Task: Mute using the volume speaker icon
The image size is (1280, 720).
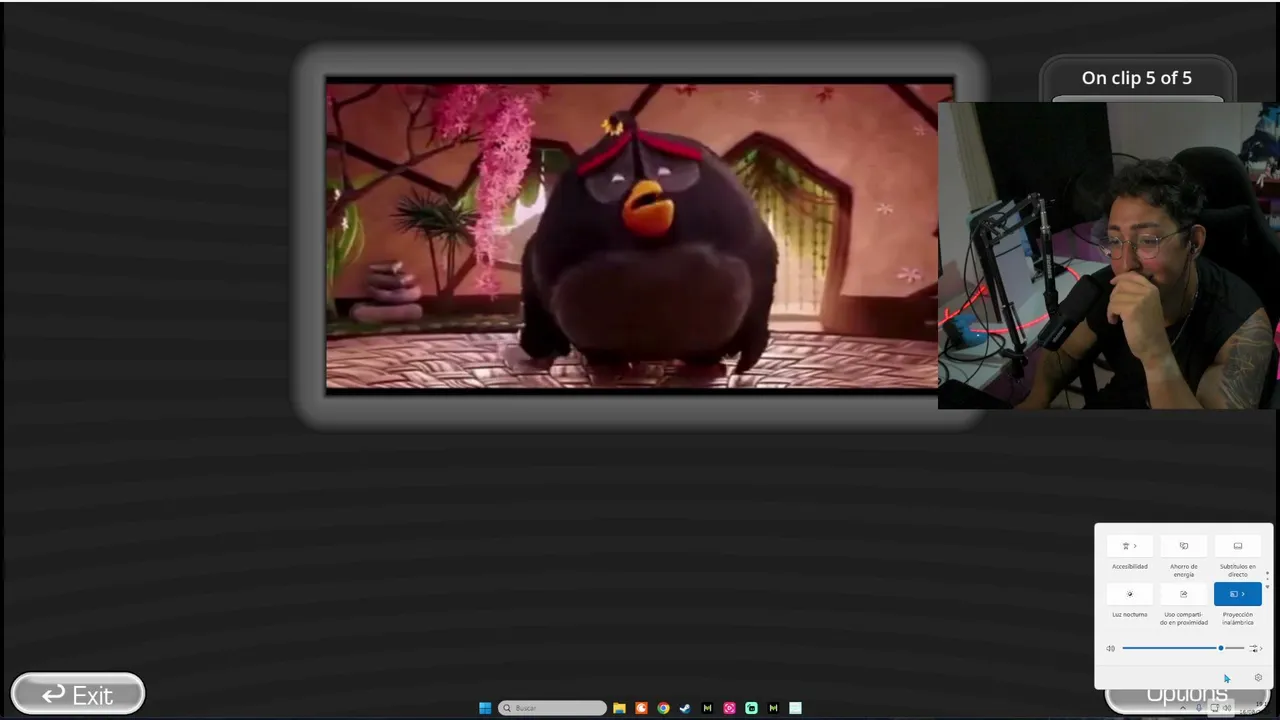Action: pyautogui.click(x=1111, y=648)
